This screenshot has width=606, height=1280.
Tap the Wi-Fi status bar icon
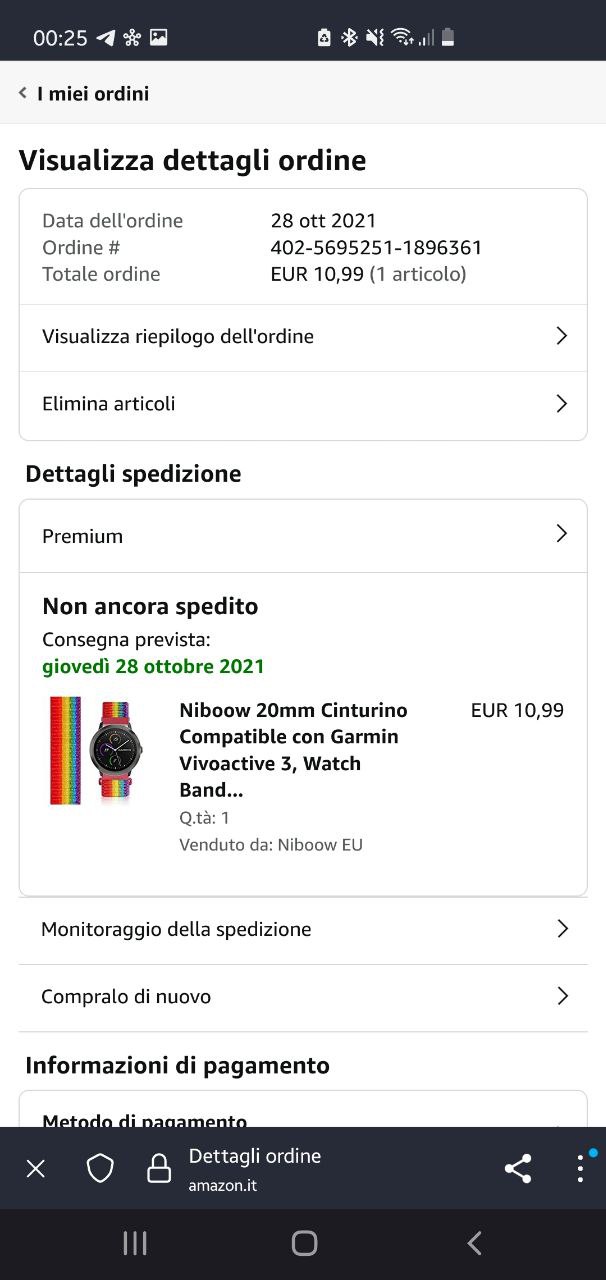point(402,38)
